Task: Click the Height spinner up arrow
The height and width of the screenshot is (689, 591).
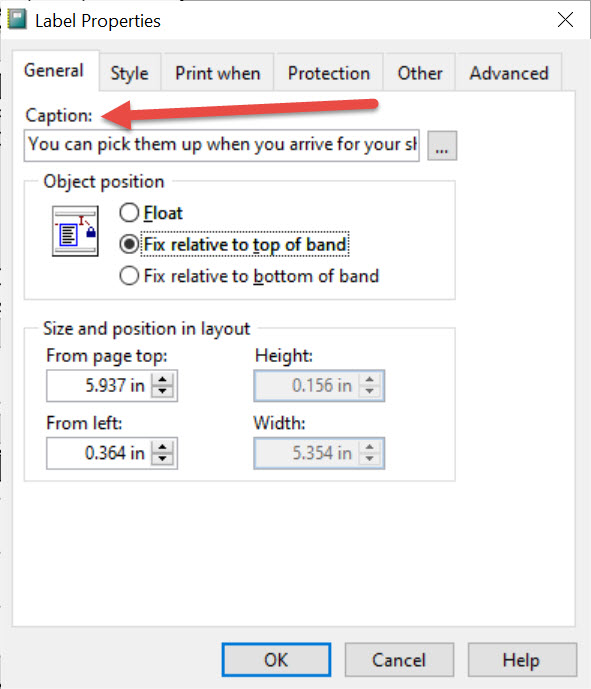Action: pyautogui.click(x=370, y=380)
